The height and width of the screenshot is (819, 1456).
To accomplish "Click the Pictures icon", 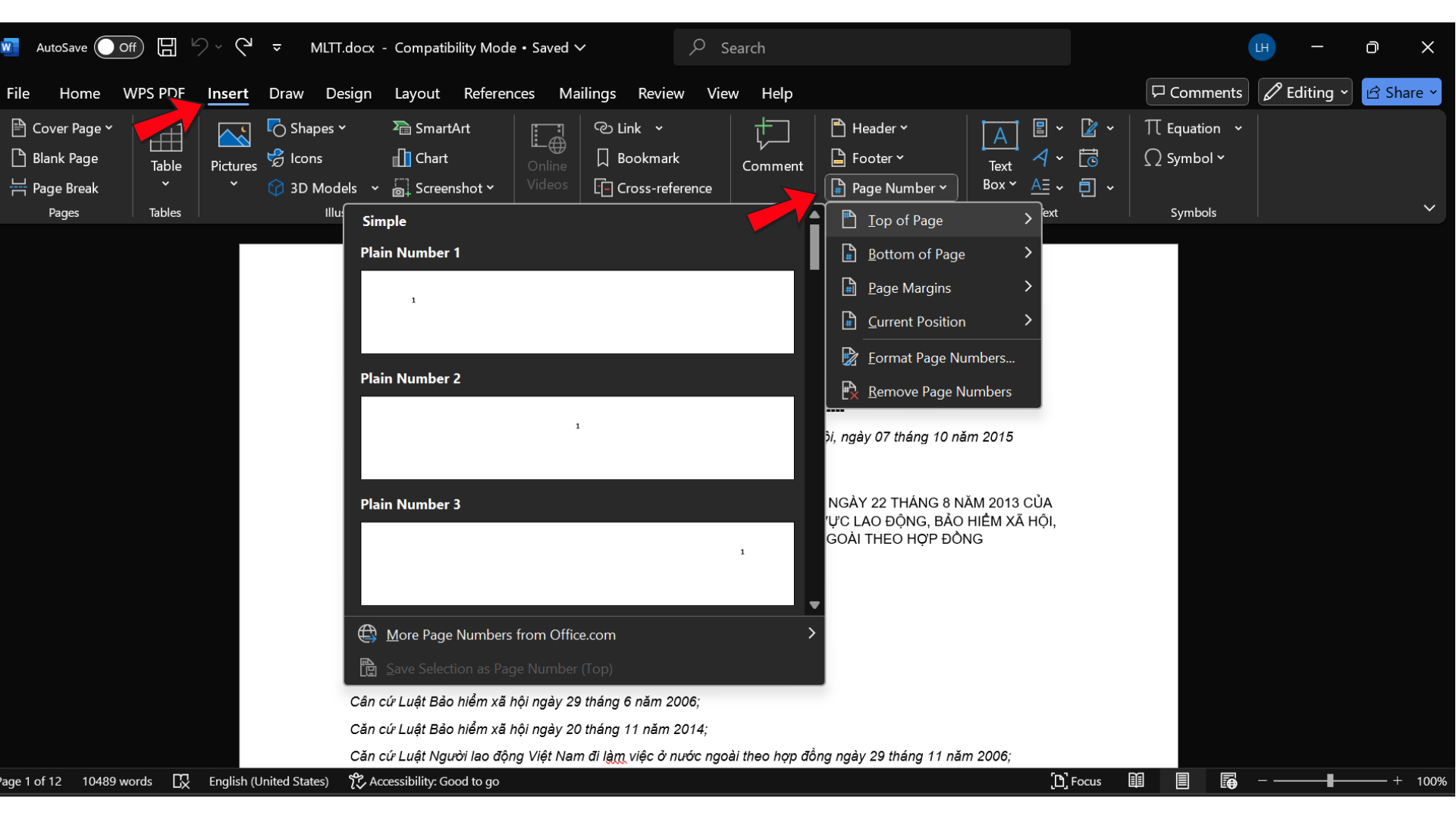I will click(234, 136).
